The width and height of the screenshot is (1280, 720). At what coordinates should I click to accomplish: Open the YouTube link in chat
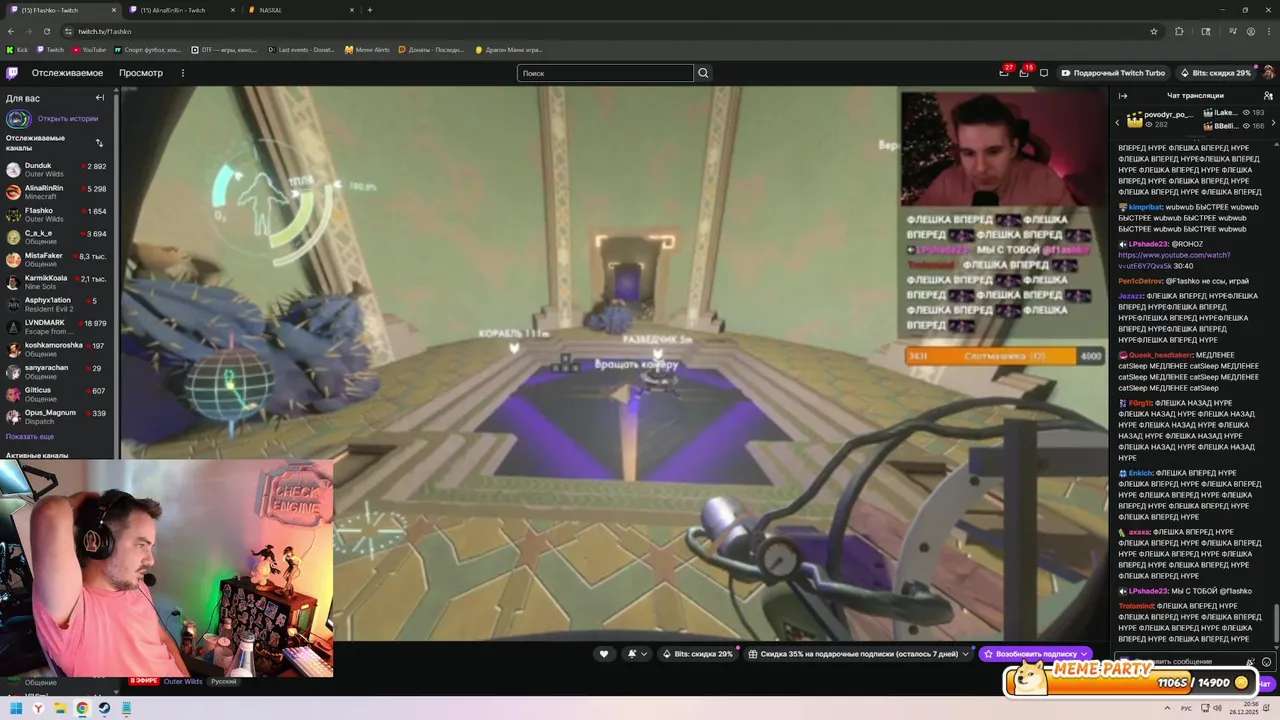coord(1173,260)
